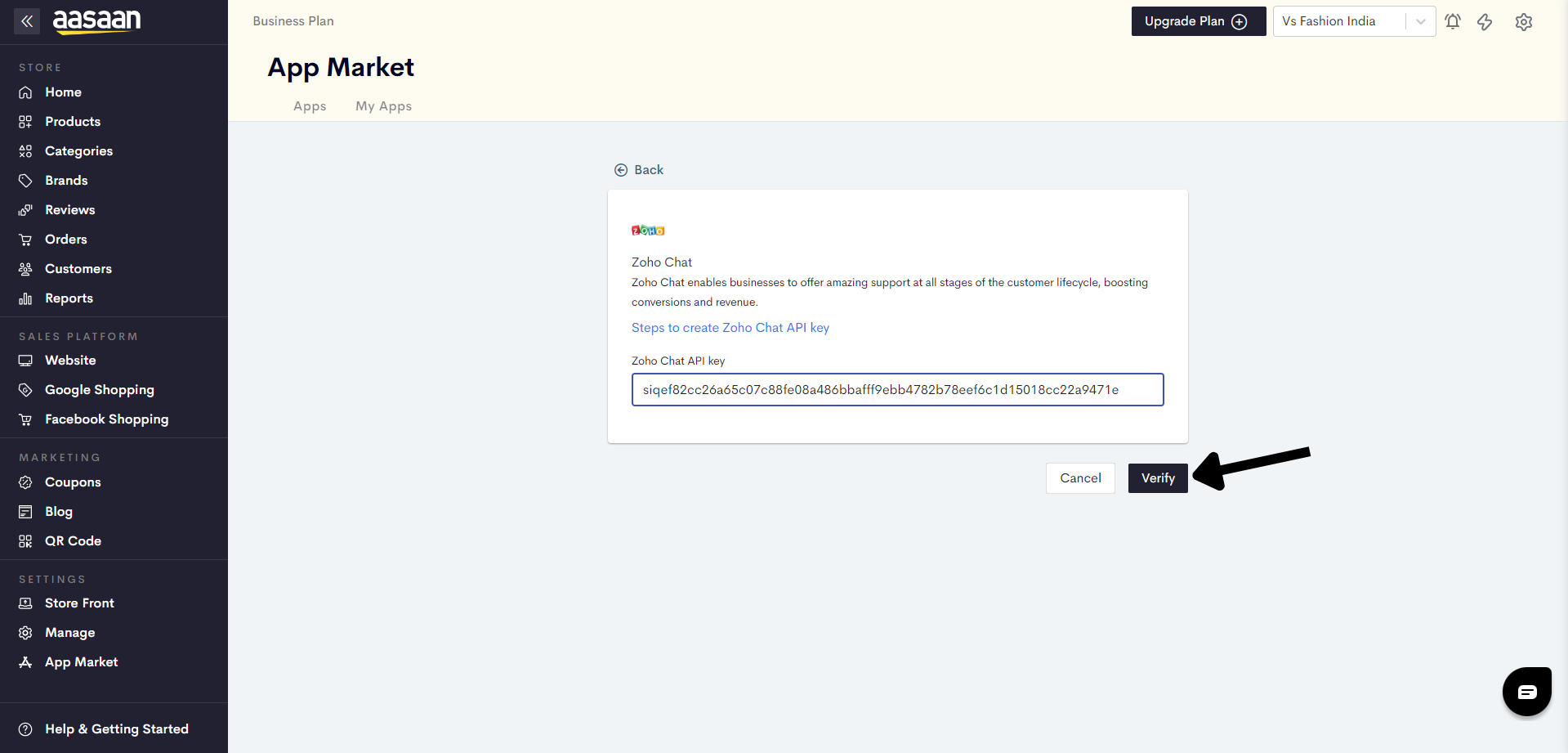This screenshot has height=753, width=1568.
Task: Click the Store Front icon
Action: point(25,603)
